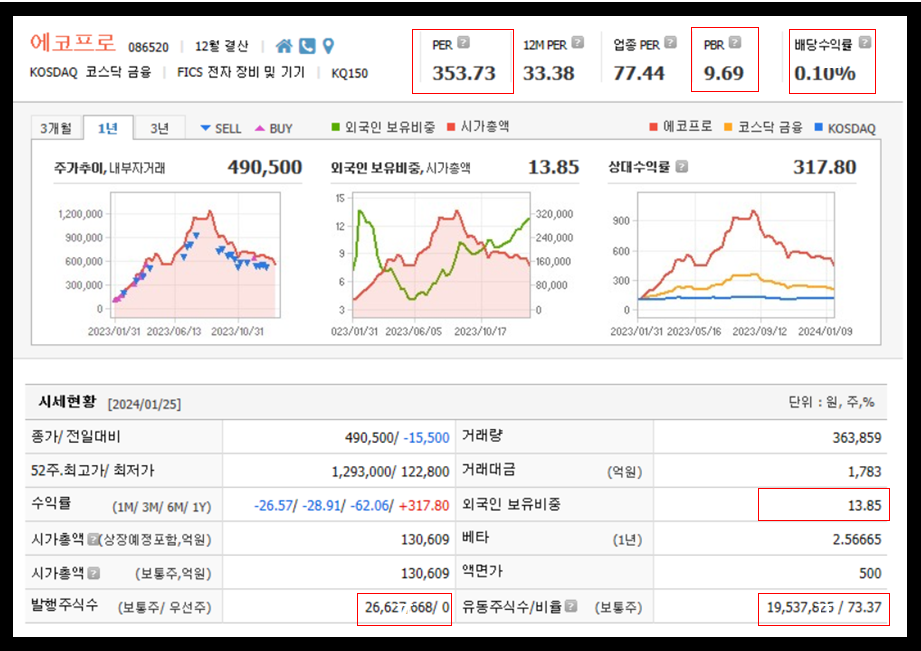This screenshot has width=921, height=651.
Task: Click the 에코프로 company name title
Action: pos(73,43)
